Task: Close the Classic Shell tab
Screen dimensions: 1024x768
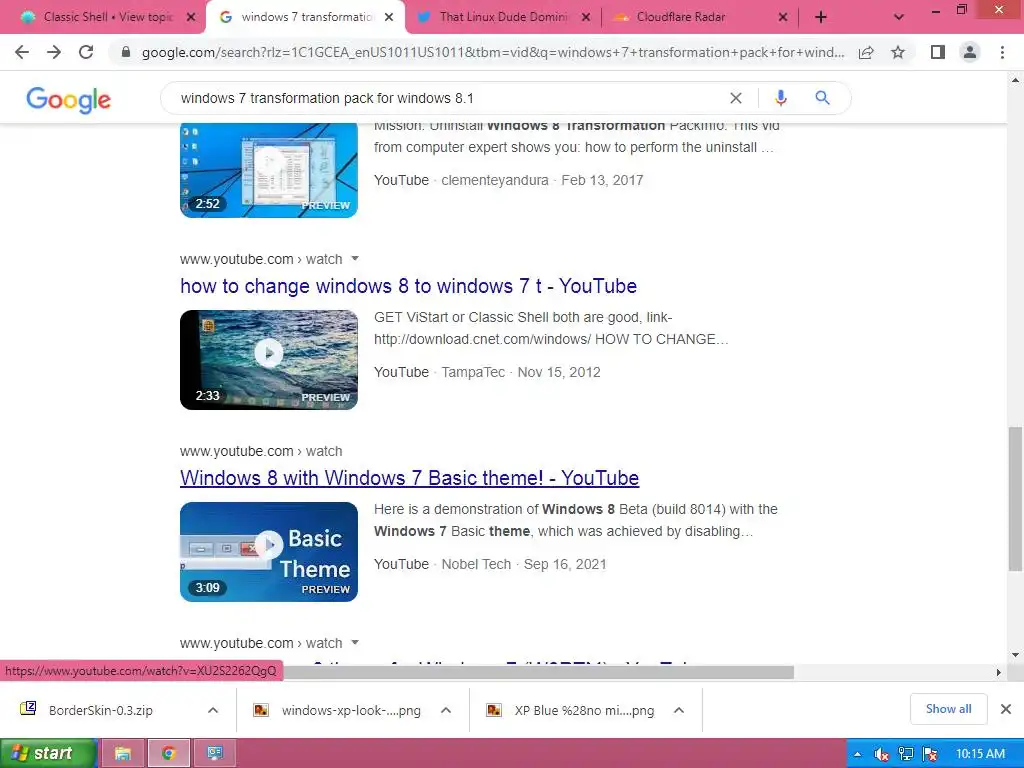Action: 191,18
